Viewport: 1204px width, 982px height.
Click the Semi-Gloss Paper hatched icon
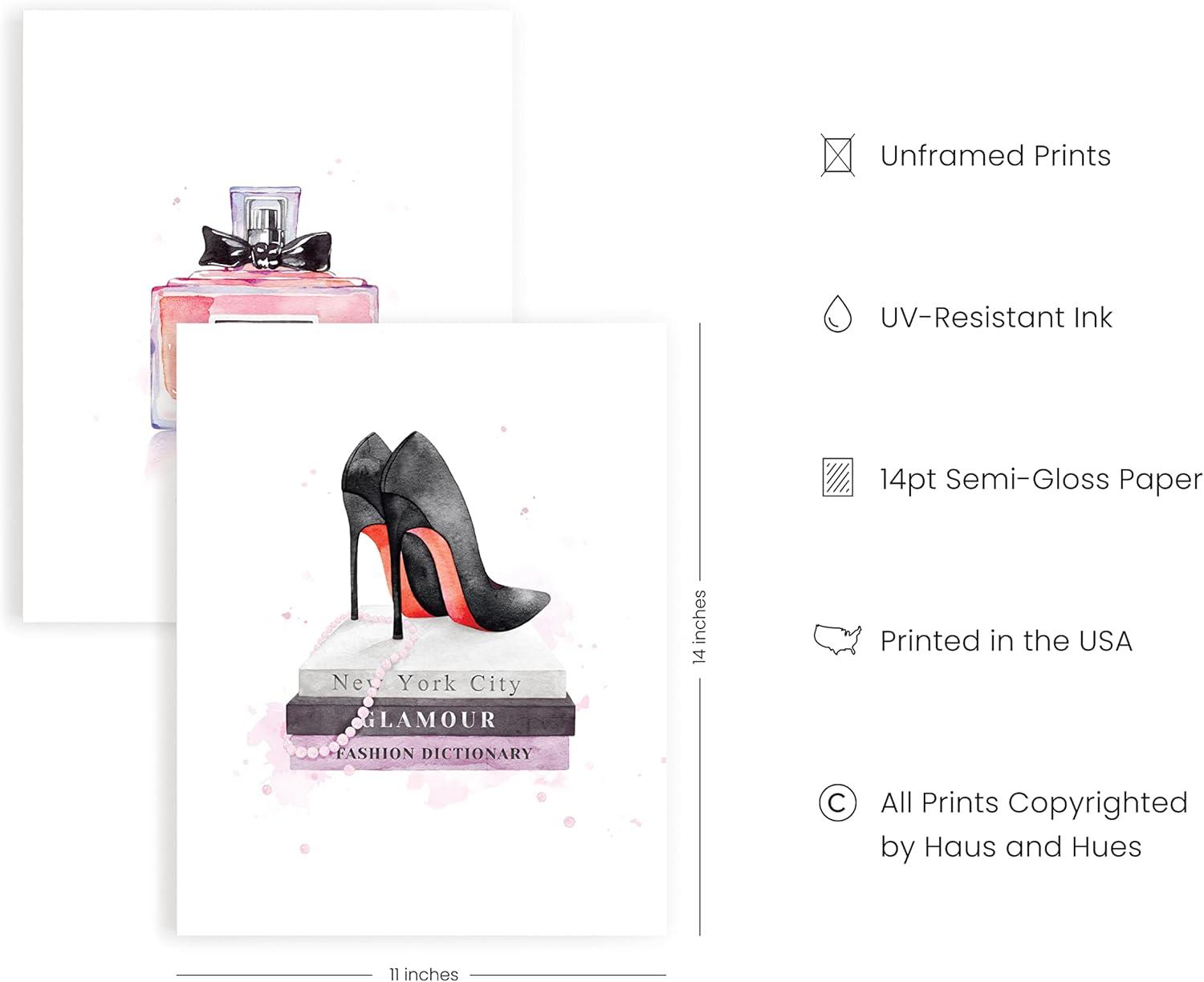tap(837, 477)
